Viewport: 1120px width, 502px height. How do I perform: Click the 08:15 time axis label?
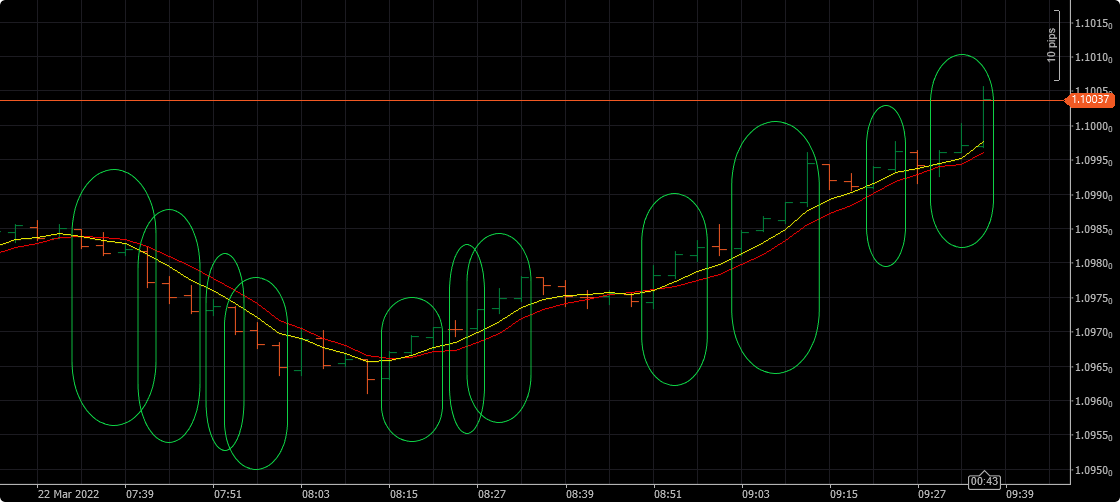pos(404,493)
